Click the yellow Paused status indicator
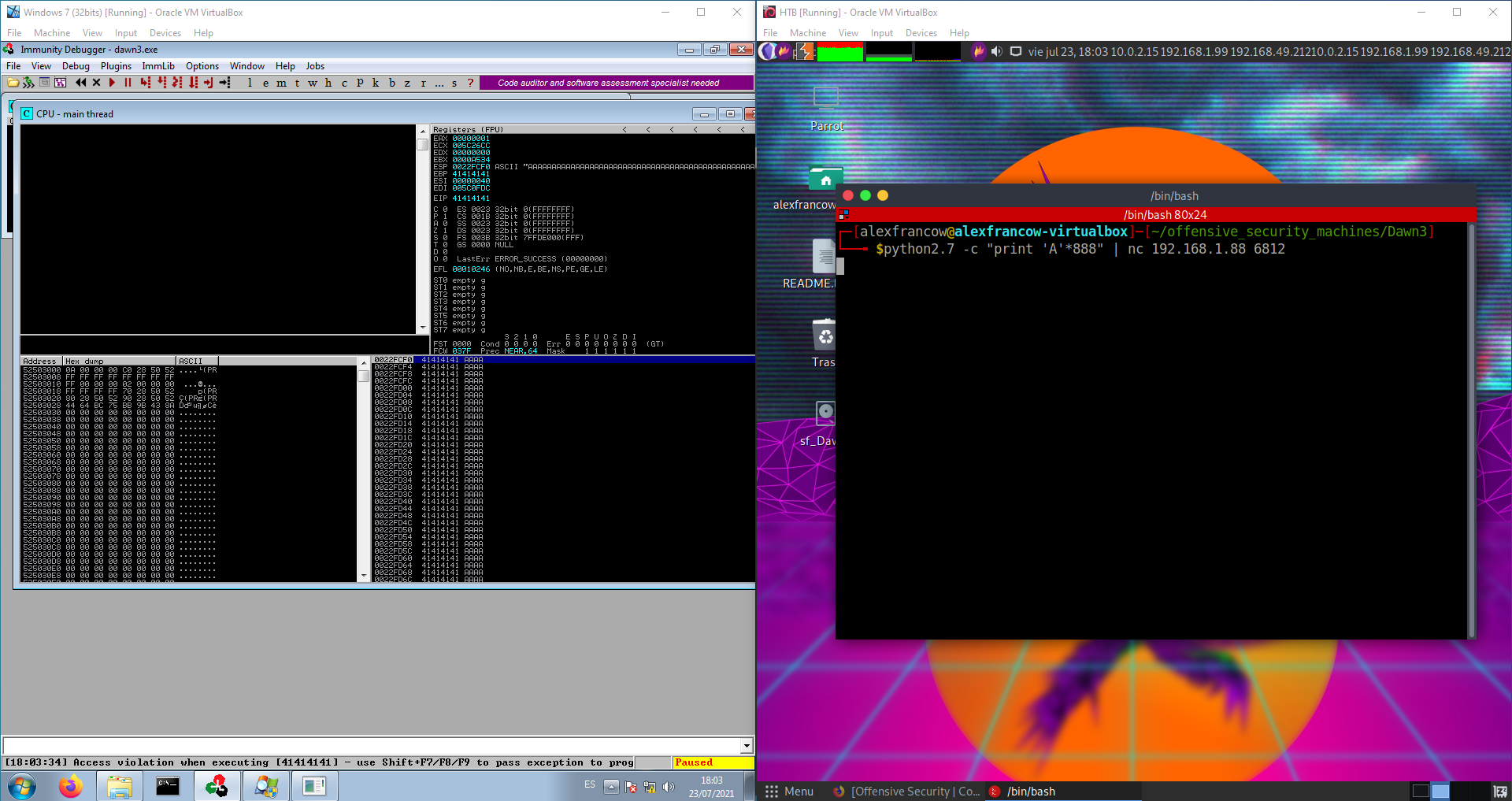Screen dimensions: 1512x801 pyautogui.click(x=713, y=762)
